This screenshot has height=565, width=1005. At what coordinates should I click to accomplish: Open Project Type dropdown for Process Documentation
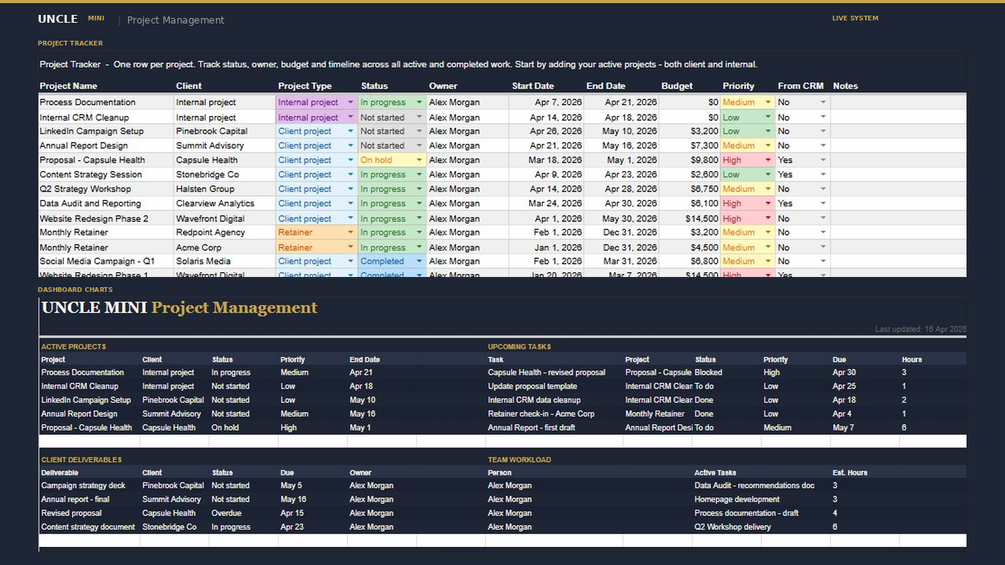[x=350, y=102]
